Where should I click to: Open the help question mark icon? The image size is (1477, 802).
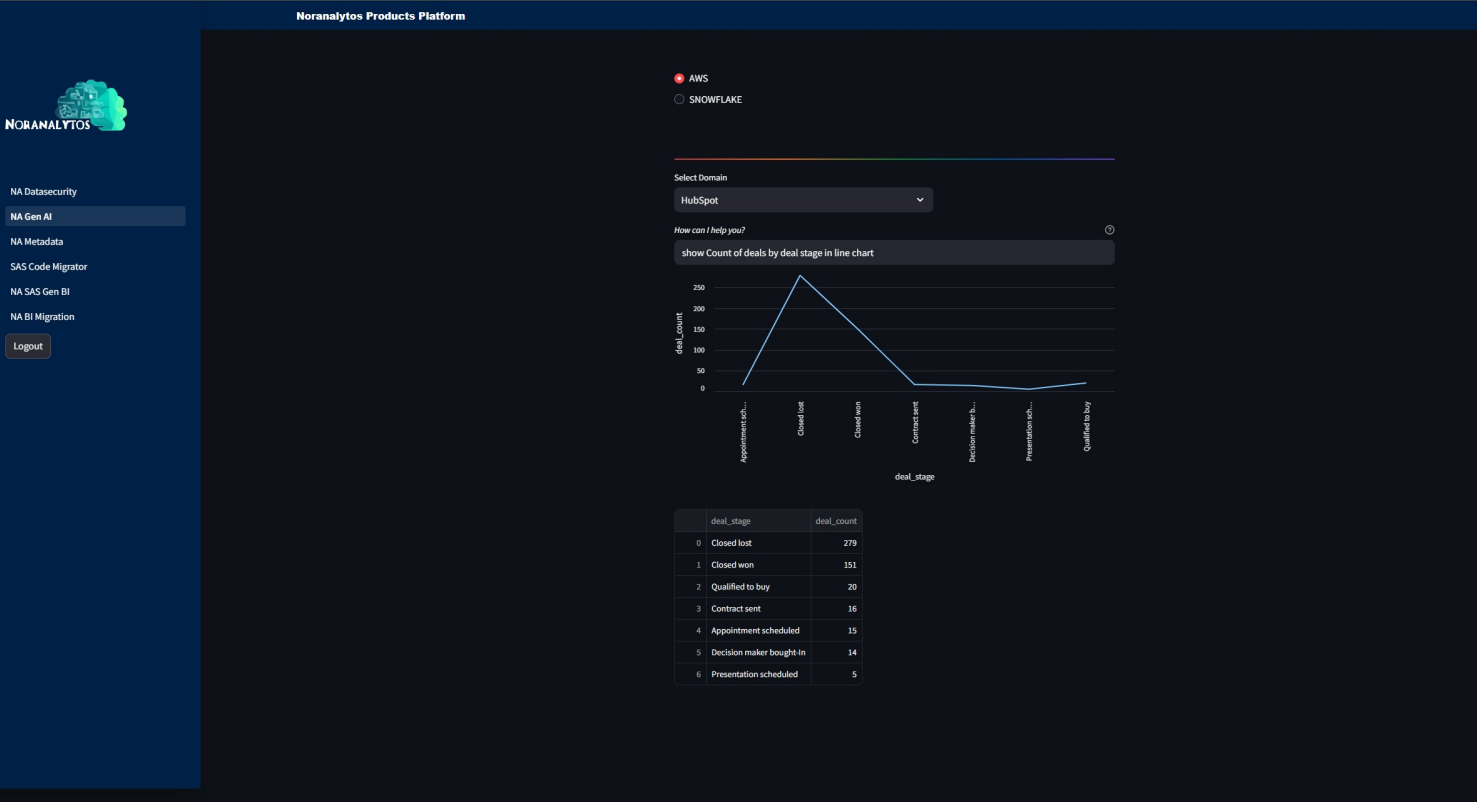1110,229
